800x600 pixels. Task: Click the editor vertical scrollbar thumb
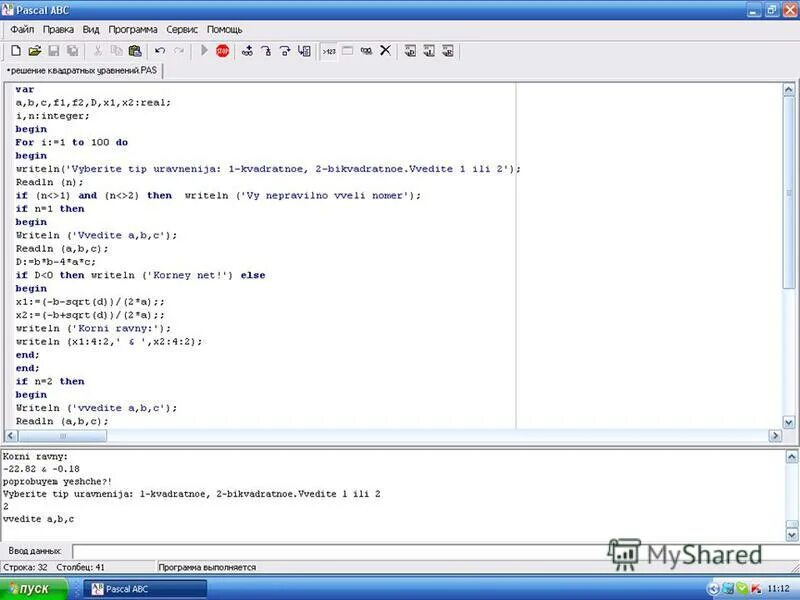788,193
